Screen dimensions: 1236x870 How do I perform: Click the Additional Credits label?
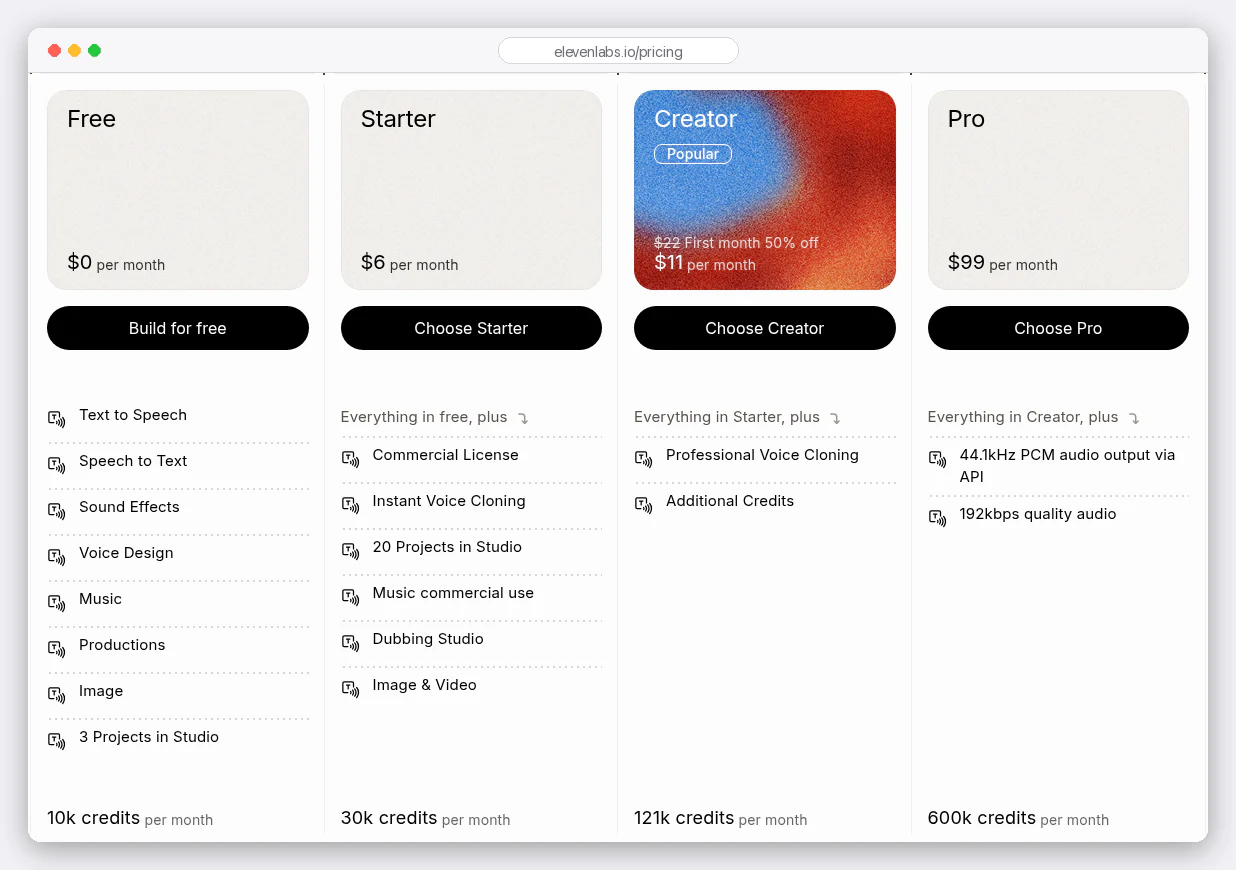pos(730,501)
